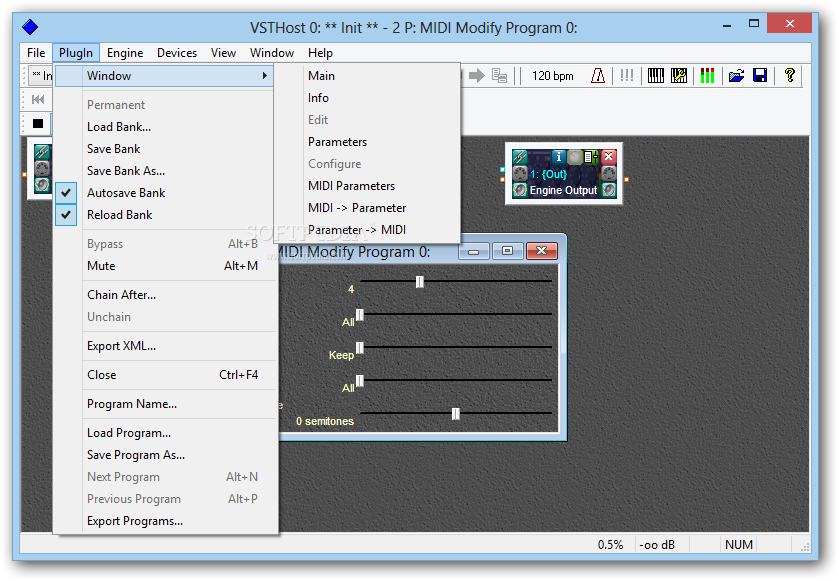This screenshot has width=839, height=581.
Task: Click red X icon on Engine Output module
Action: [608, 157]
